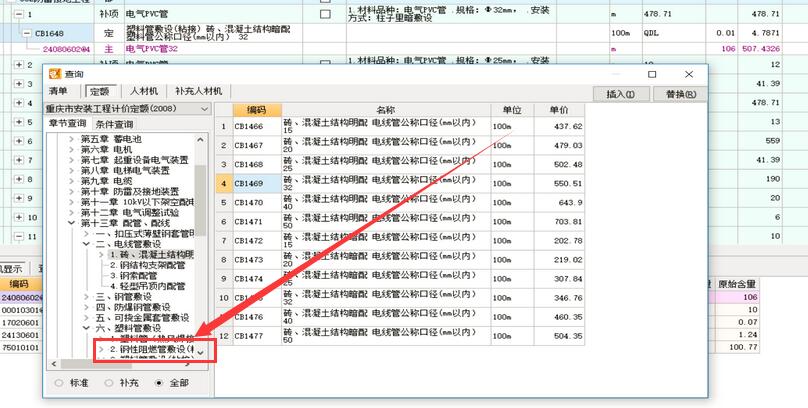Open the 章节查询 tab
The image size is (808, 408).
(68, 124)
